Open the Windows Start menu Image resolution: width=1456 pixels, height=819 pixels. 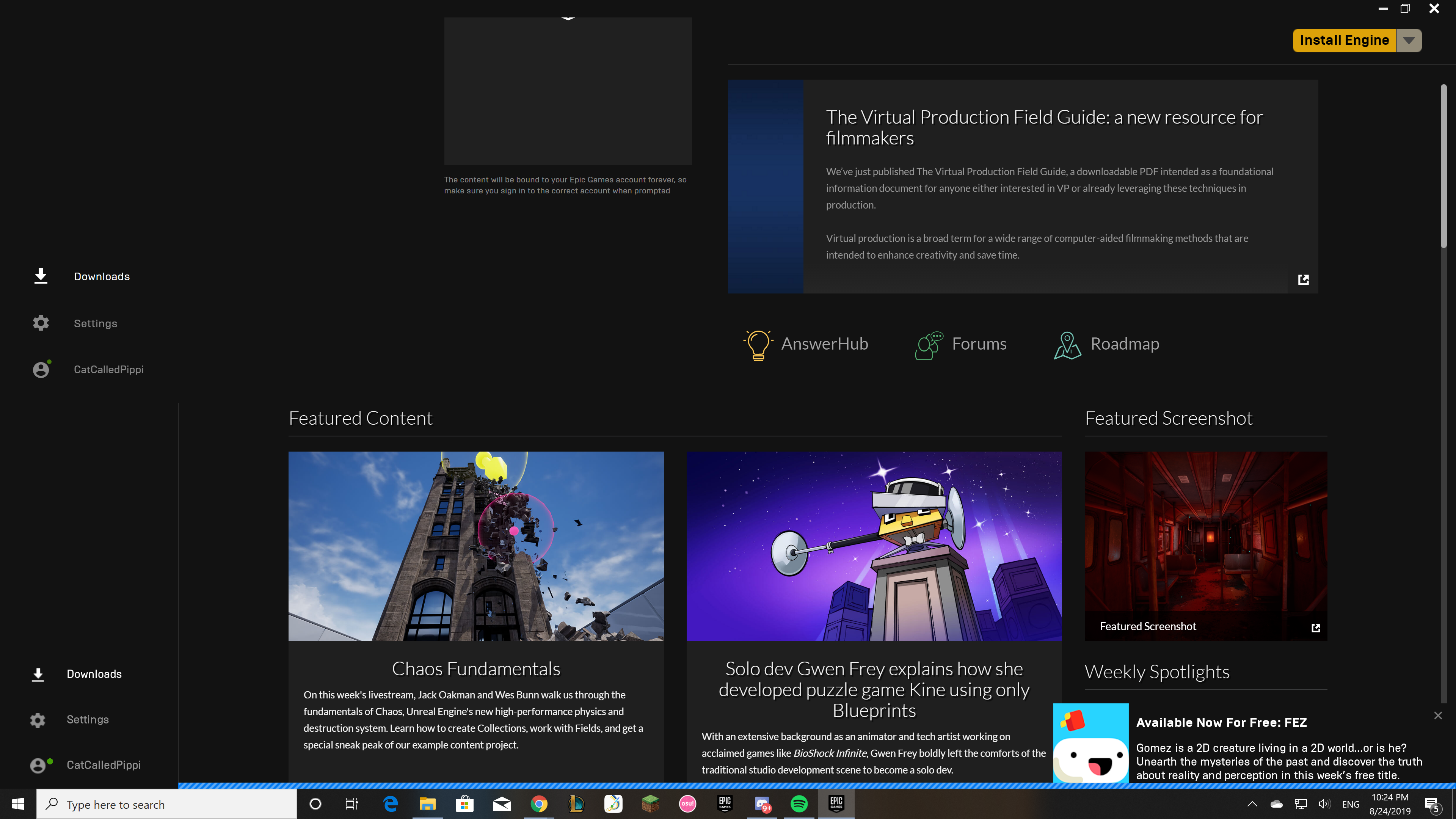click(18, 804)
